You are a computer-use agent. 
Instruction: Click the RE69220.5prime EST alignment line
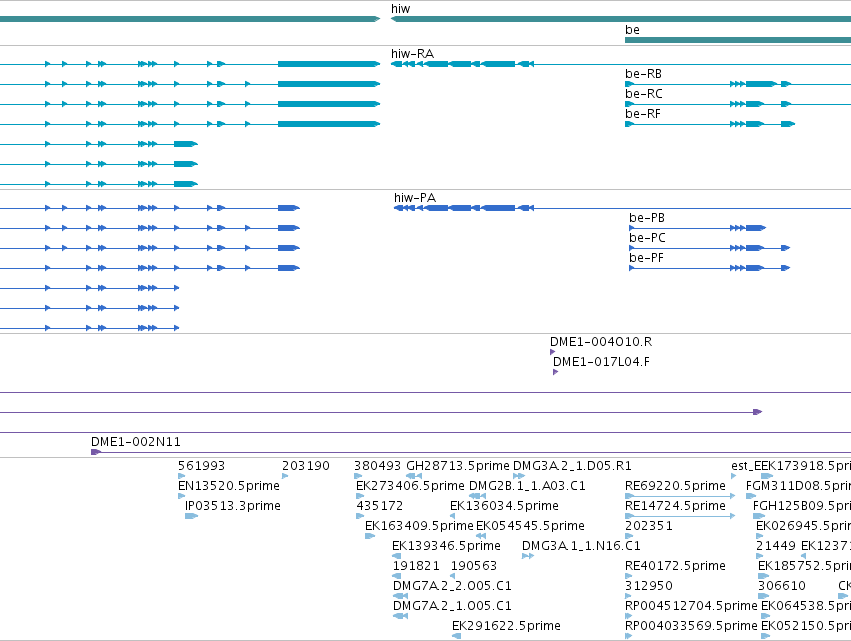coord(680,496)
